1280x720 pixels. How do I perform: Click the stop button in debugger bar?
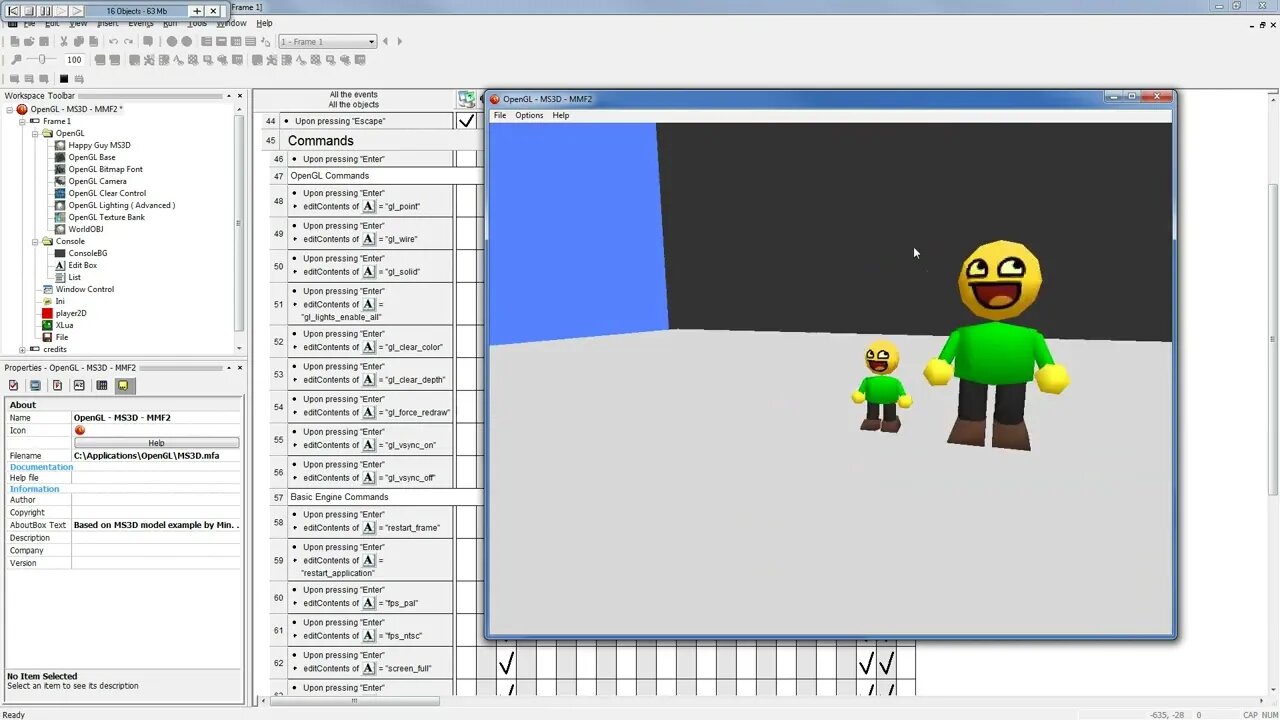pos(29,11)
